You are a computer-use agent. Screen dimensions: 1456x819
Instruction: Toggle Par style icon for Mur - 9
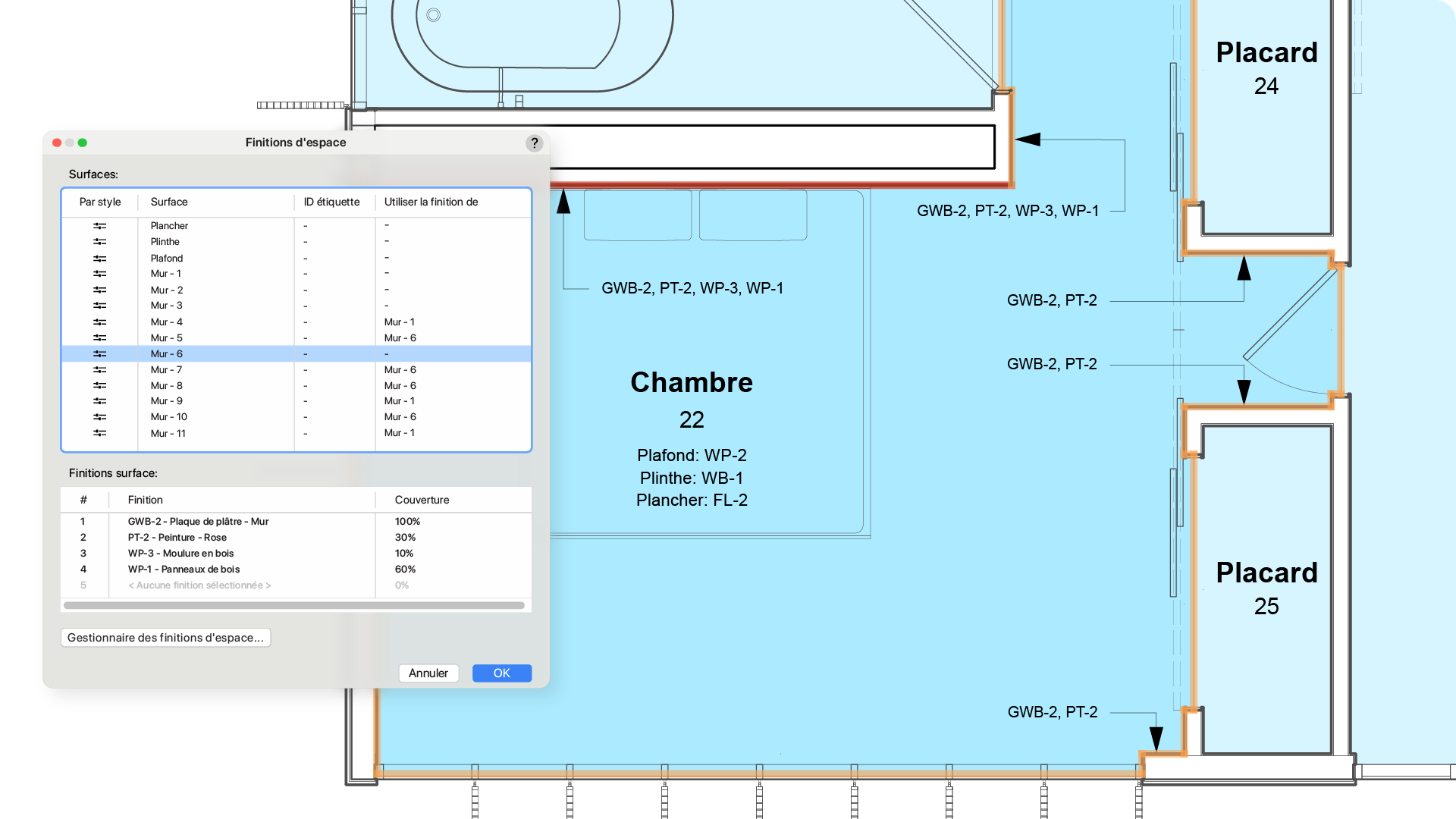tap(99, 401)
